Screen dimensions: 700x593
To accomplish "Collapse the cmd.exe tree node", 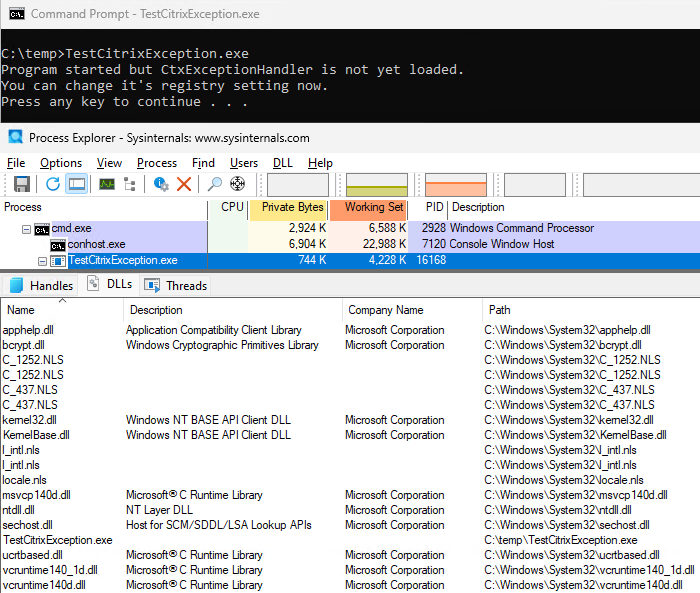I will coord(26,230).
